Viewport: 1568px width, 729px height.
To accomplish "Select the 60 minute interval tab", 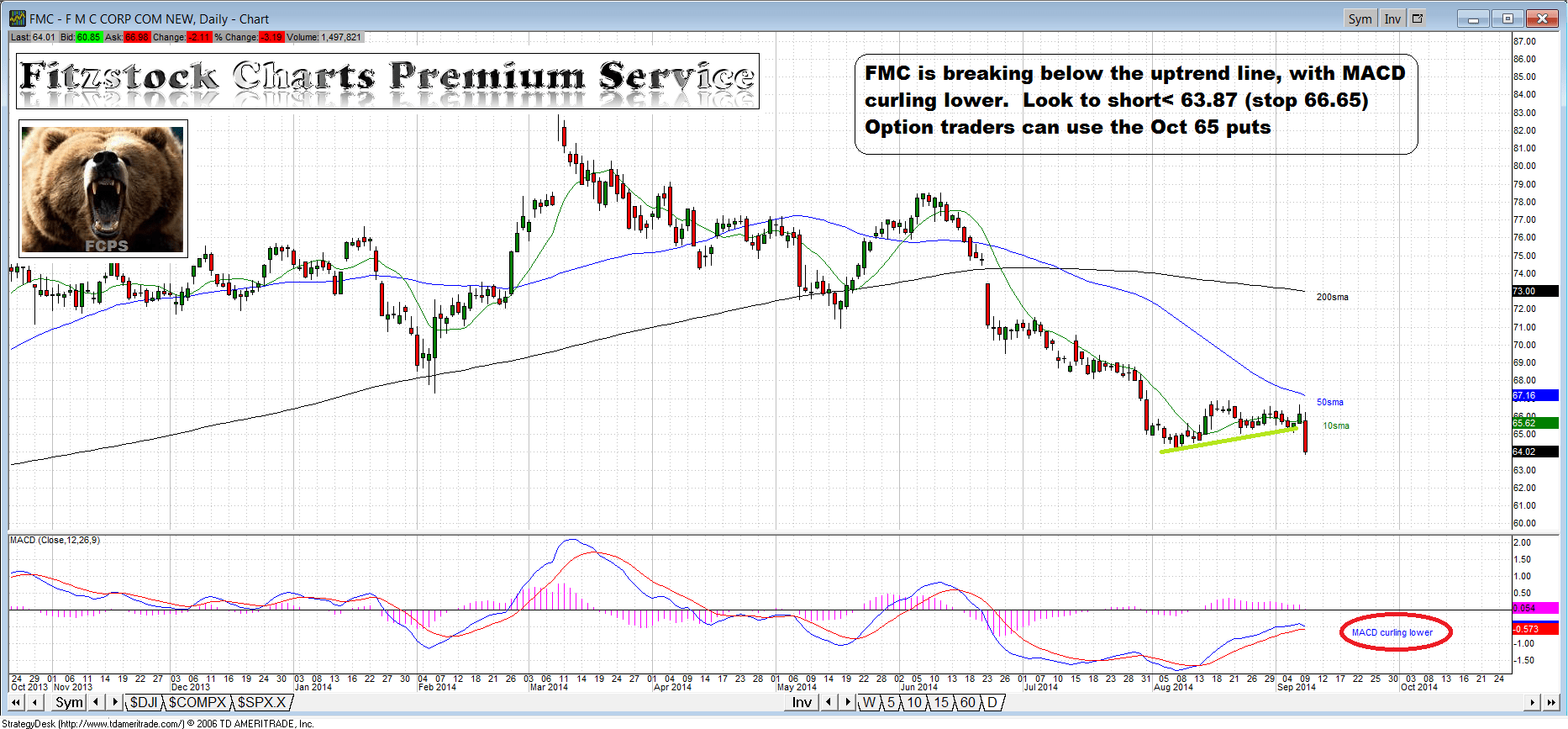I will [x=968, y=702].
